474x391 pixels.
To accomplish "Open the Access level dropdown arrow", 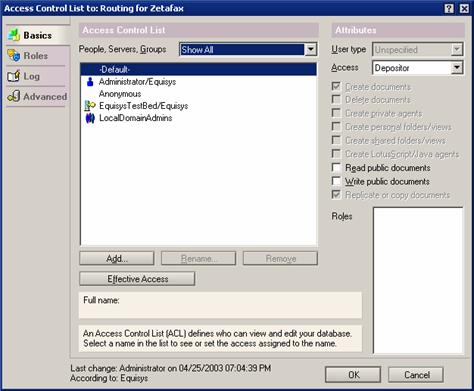I will [x=457, y=68].
